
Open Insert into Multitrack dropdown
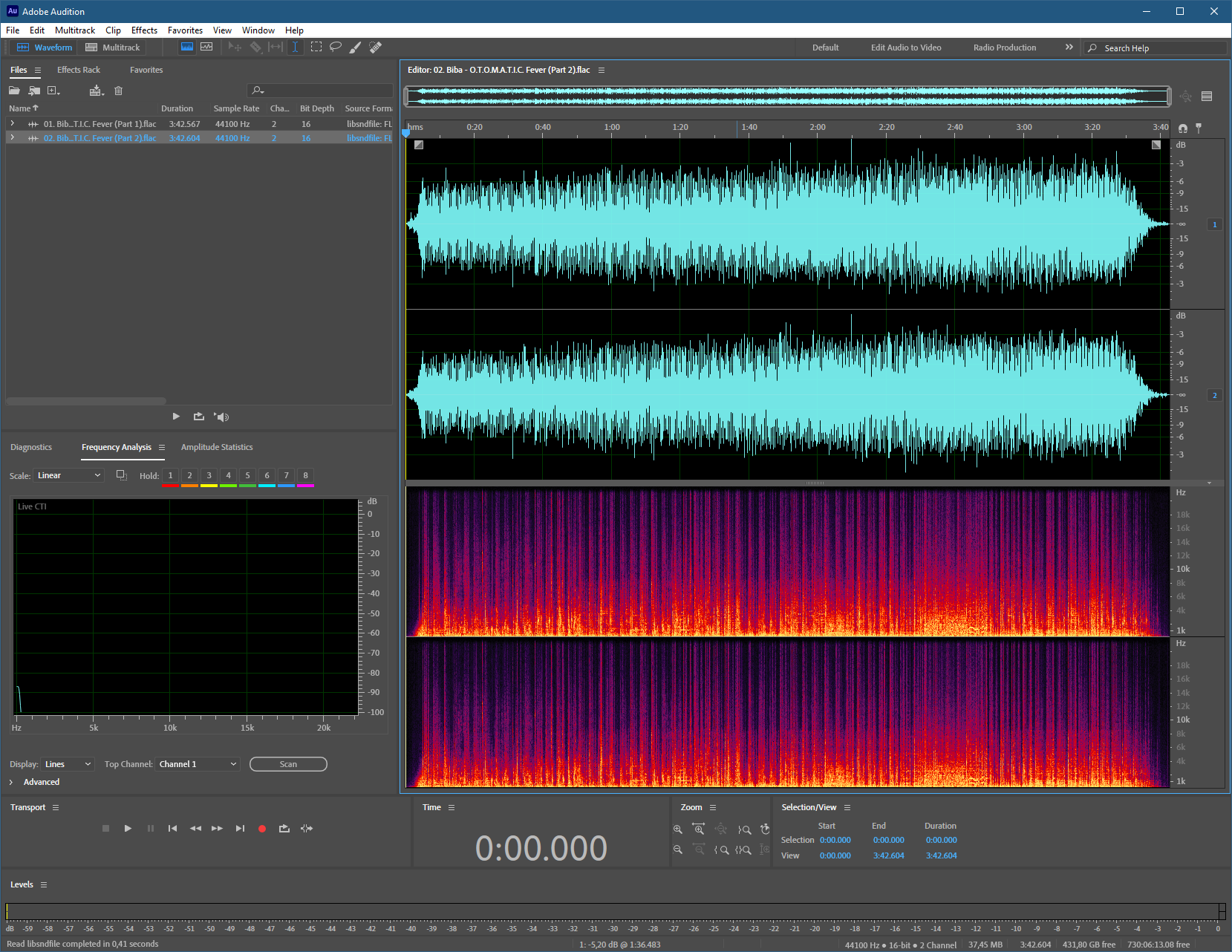point(97,91)
